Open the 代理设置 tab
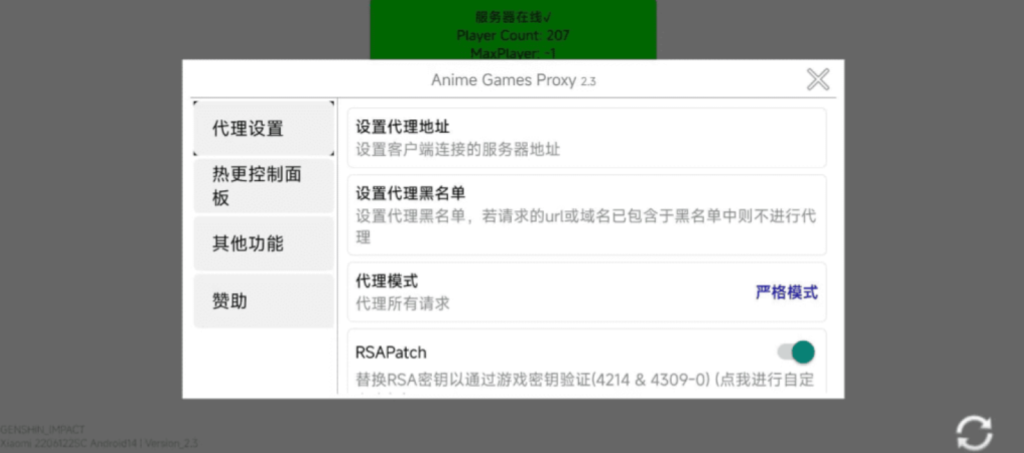 (264, 129)
